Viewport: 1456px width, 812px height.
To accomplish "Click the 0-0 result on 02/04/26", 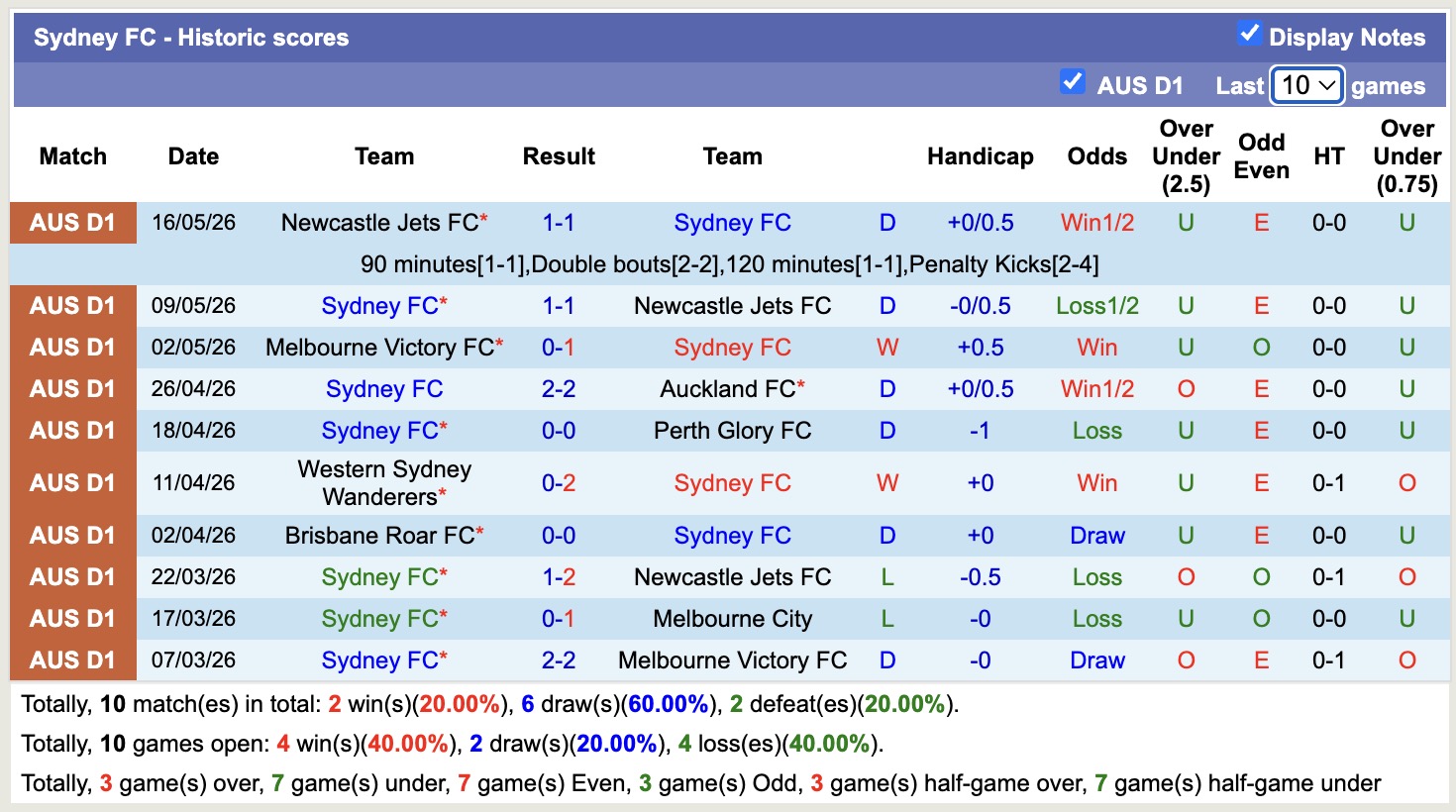I will click(559, 536).
